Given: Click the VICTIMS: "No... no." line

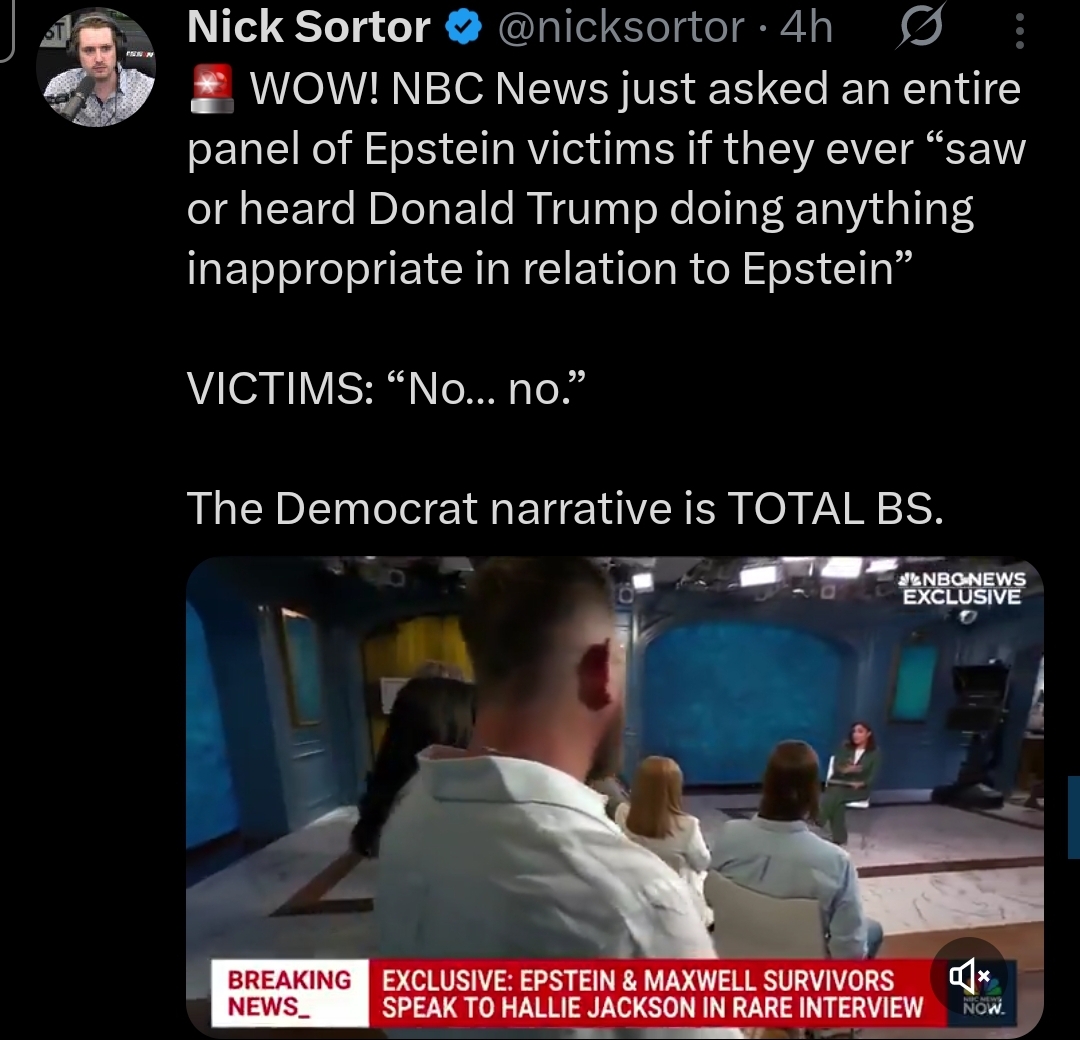Looking at the screenshot, I should tap(386, 389).
